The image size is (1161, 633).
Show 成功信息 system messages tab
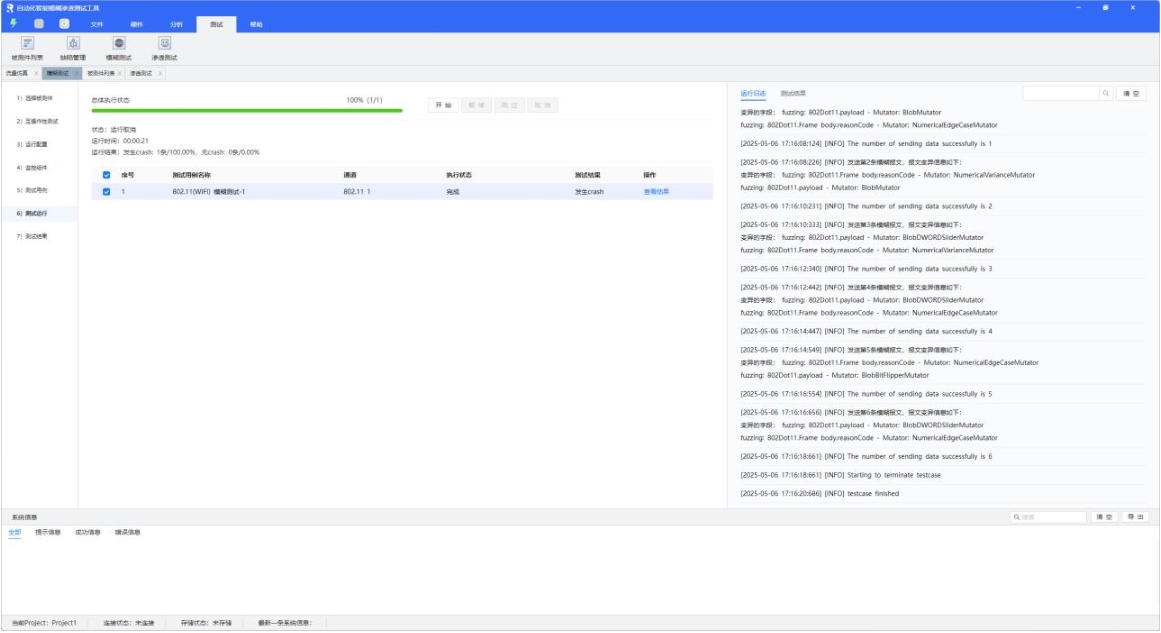click(x=87, y=532)
